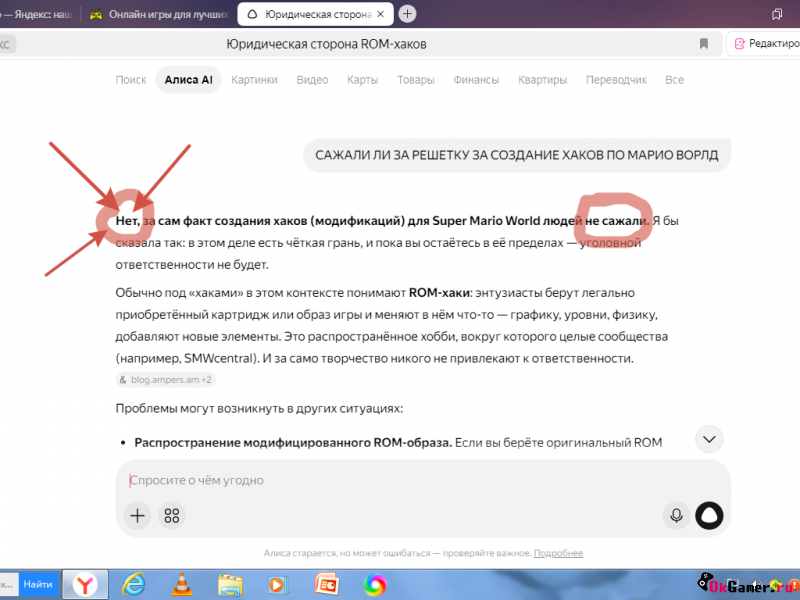Viewport: 800px width, 600px height.
Task: Open the Видео section
Action: point(312,80)
